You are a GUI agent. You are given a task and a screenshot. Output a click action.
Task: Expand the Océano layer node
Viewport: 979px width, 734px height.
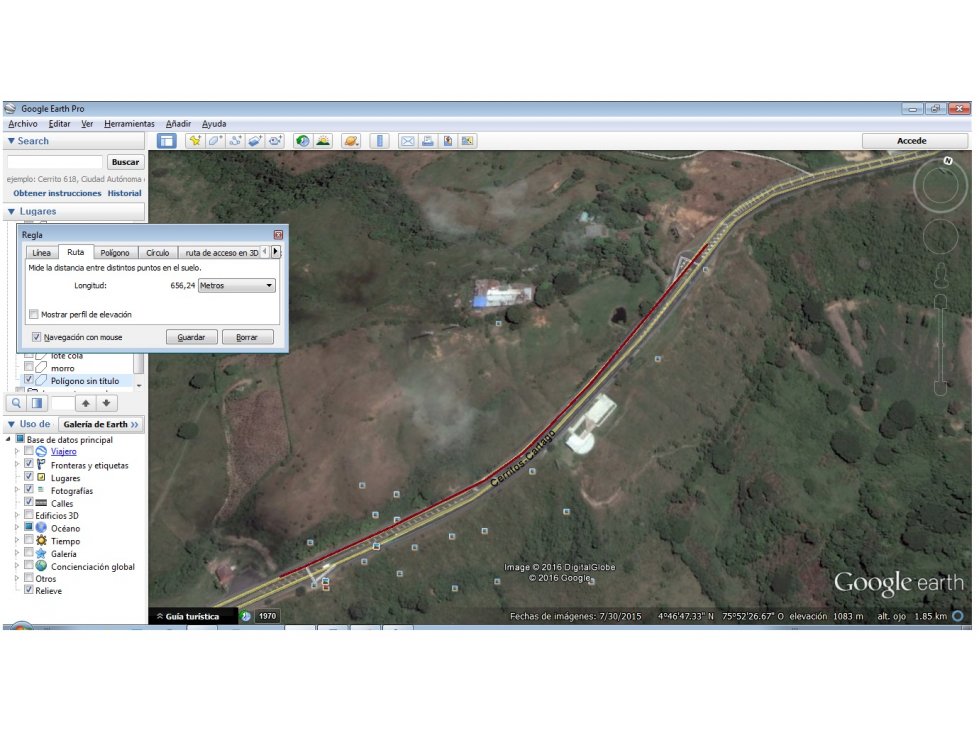point(17,528)
